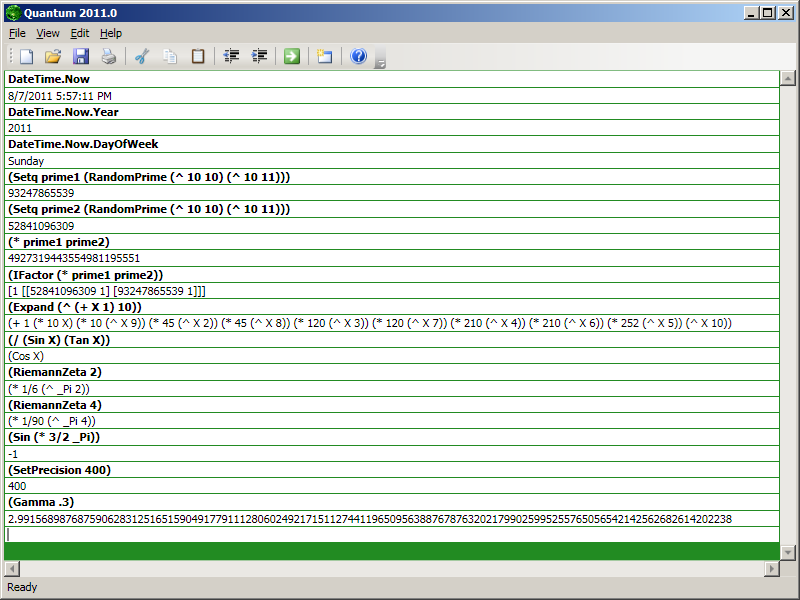Open the Edit menu
The image size is (800, 600).
tap(80, 33)
